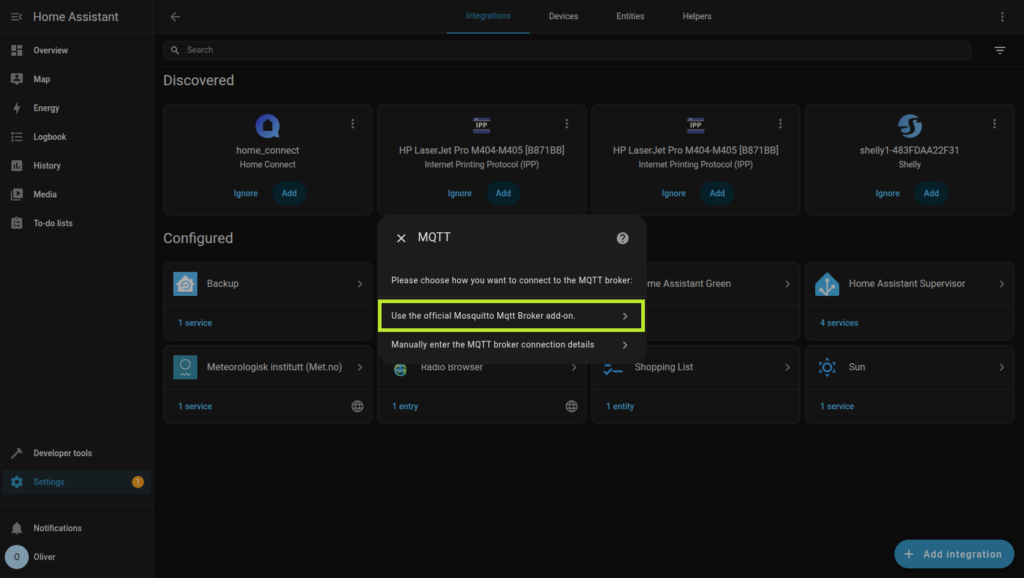Image resolution: width=1024 pixels, height=578 pixels.
Task: Click the MQTT dialog help icon
Action: (x=622, y=238)
